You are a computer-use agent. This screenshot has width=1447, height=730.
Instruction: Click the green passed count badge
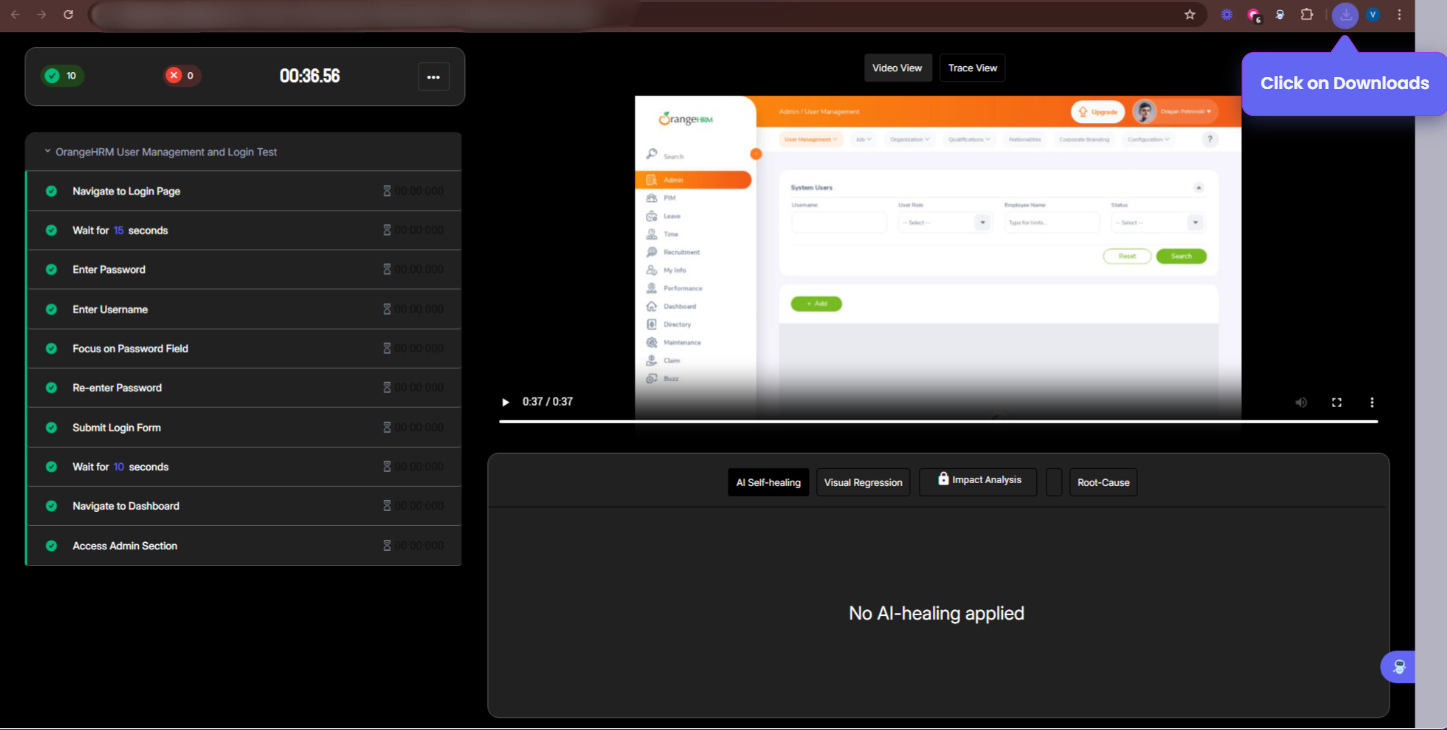point(62,76)
